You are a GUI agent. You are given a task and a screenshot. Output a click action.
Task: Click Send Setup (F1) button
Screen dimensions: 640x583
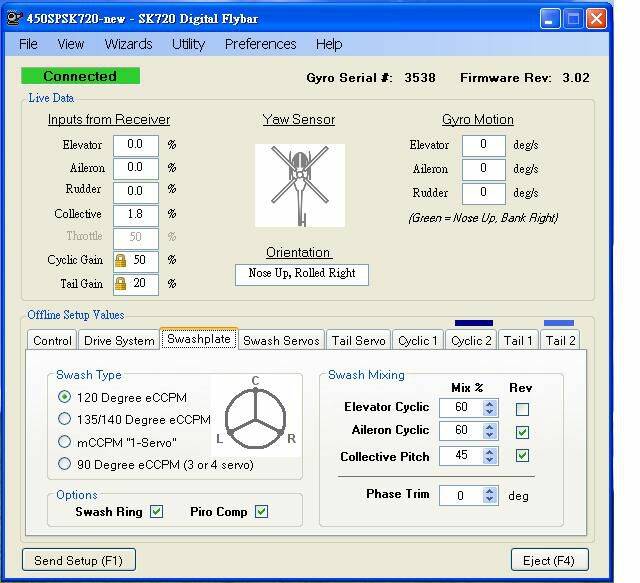79,560
